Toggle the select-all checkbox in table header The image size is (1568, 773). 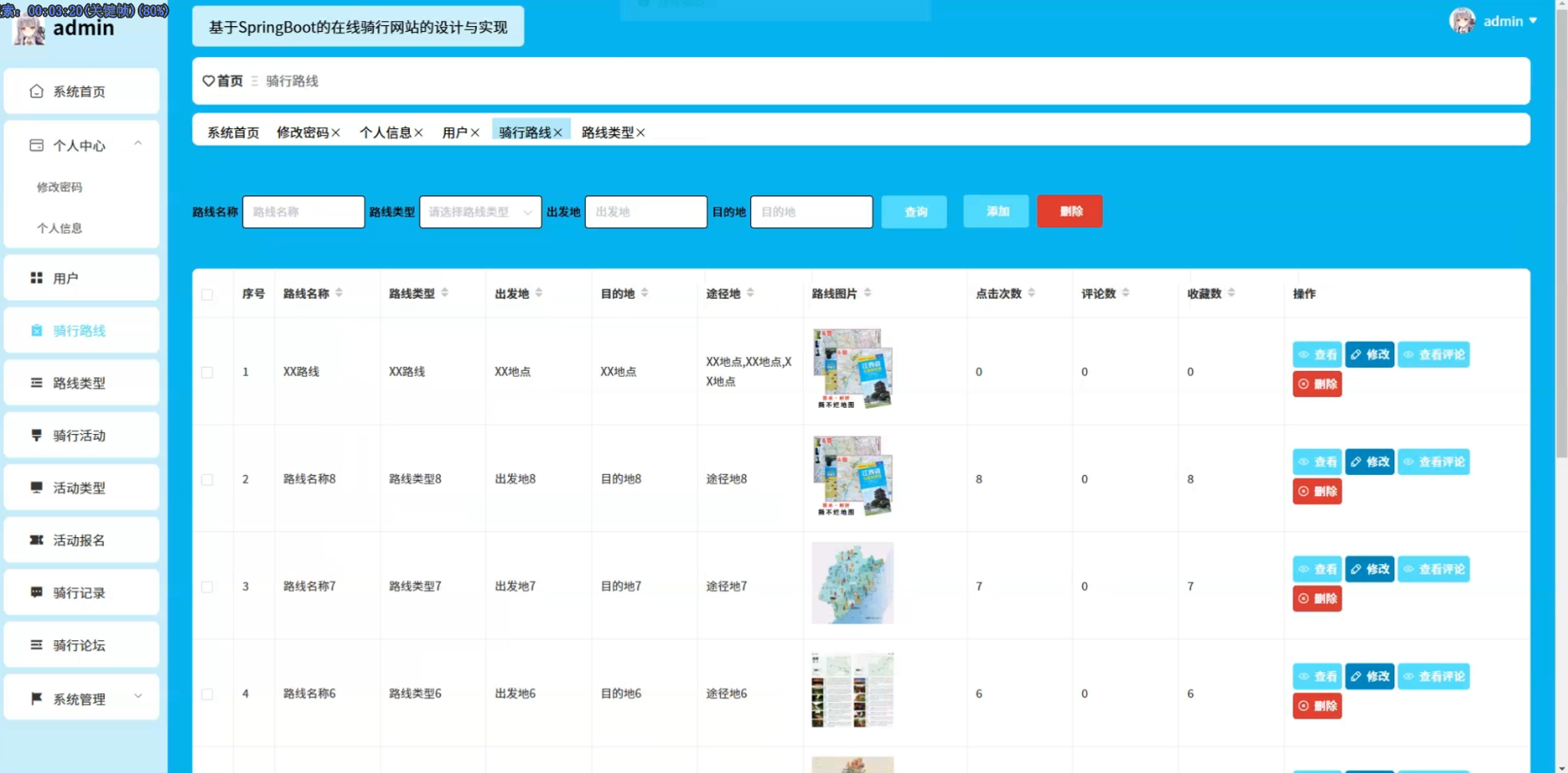(x=207, y=295)
